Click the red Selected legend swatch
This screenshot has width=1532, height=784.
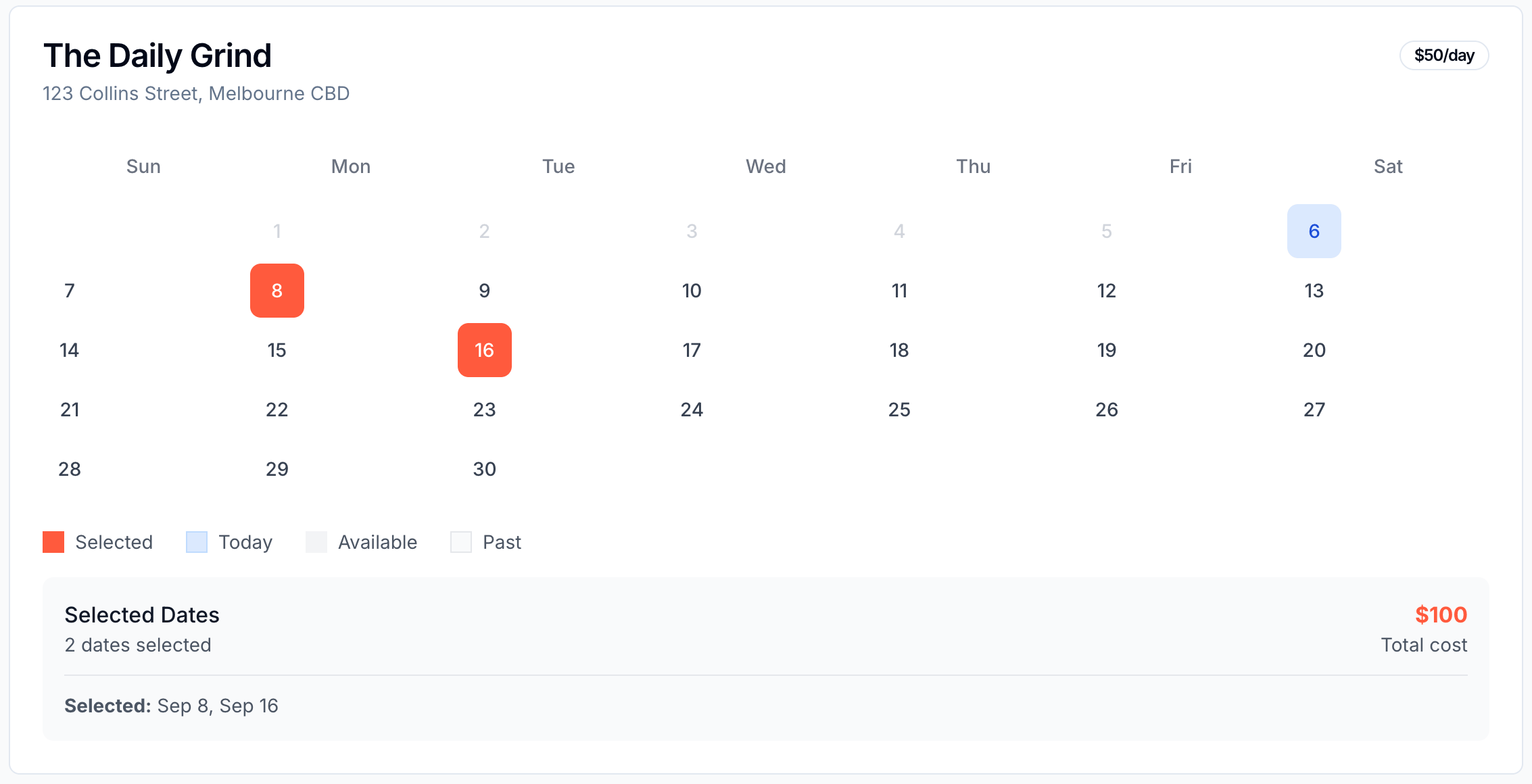pyautogui.click(x=53, y=542)
